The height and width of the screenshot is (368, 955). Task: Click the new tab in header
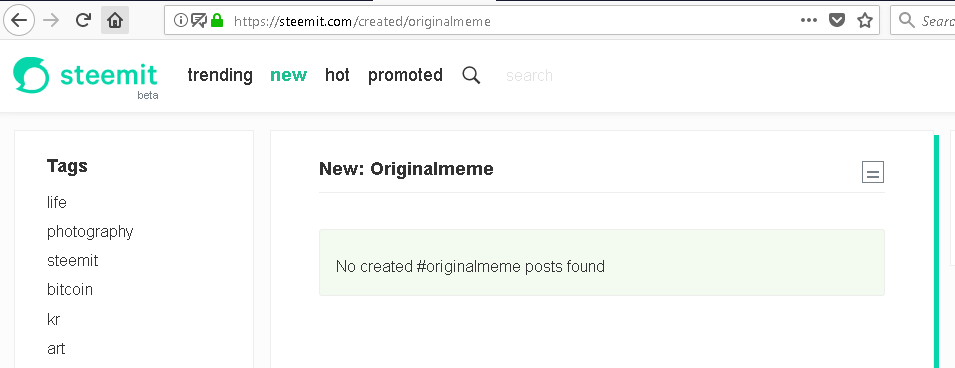[x=289, y=75]
